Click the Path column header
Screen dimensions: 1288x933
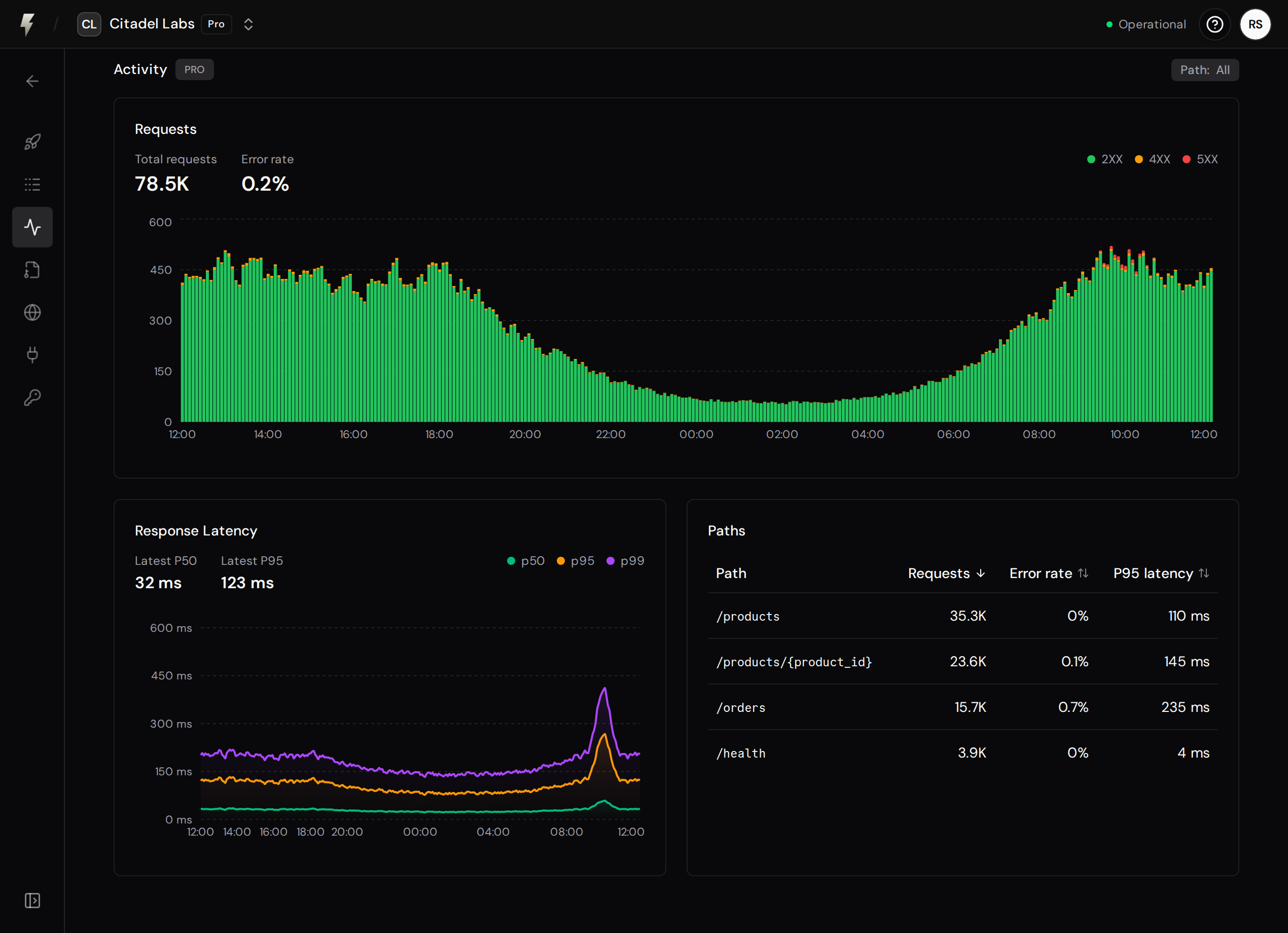731,573
